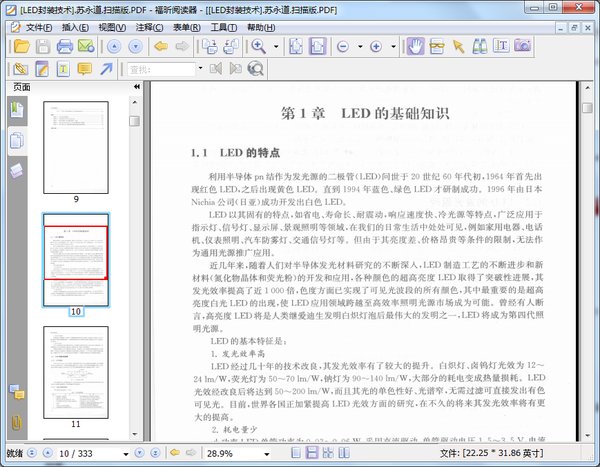Viewport: 600px width, 467px height.
Task: Click the Fit Page icon
Action: 296,47
